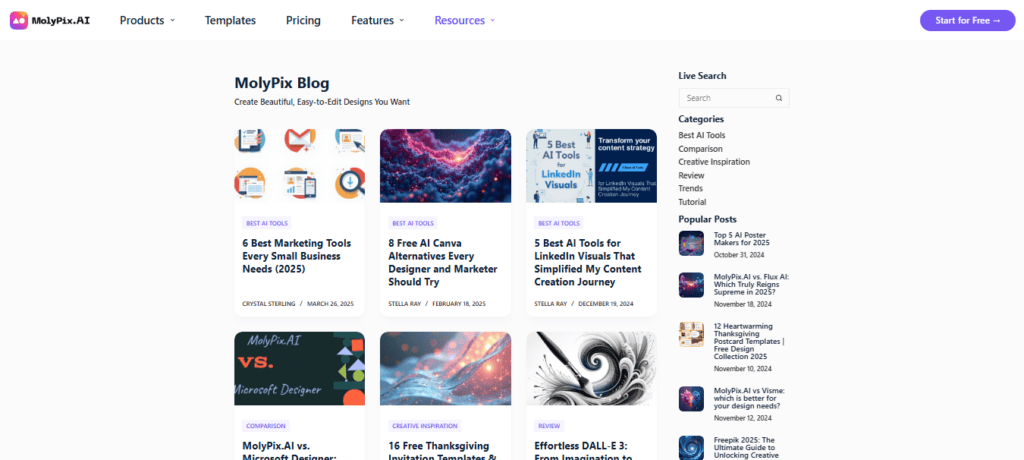The height and width of the screenshot is (460, 1024).
Task: Expand the Products dropdown menu
Action: tap(147, 20)
